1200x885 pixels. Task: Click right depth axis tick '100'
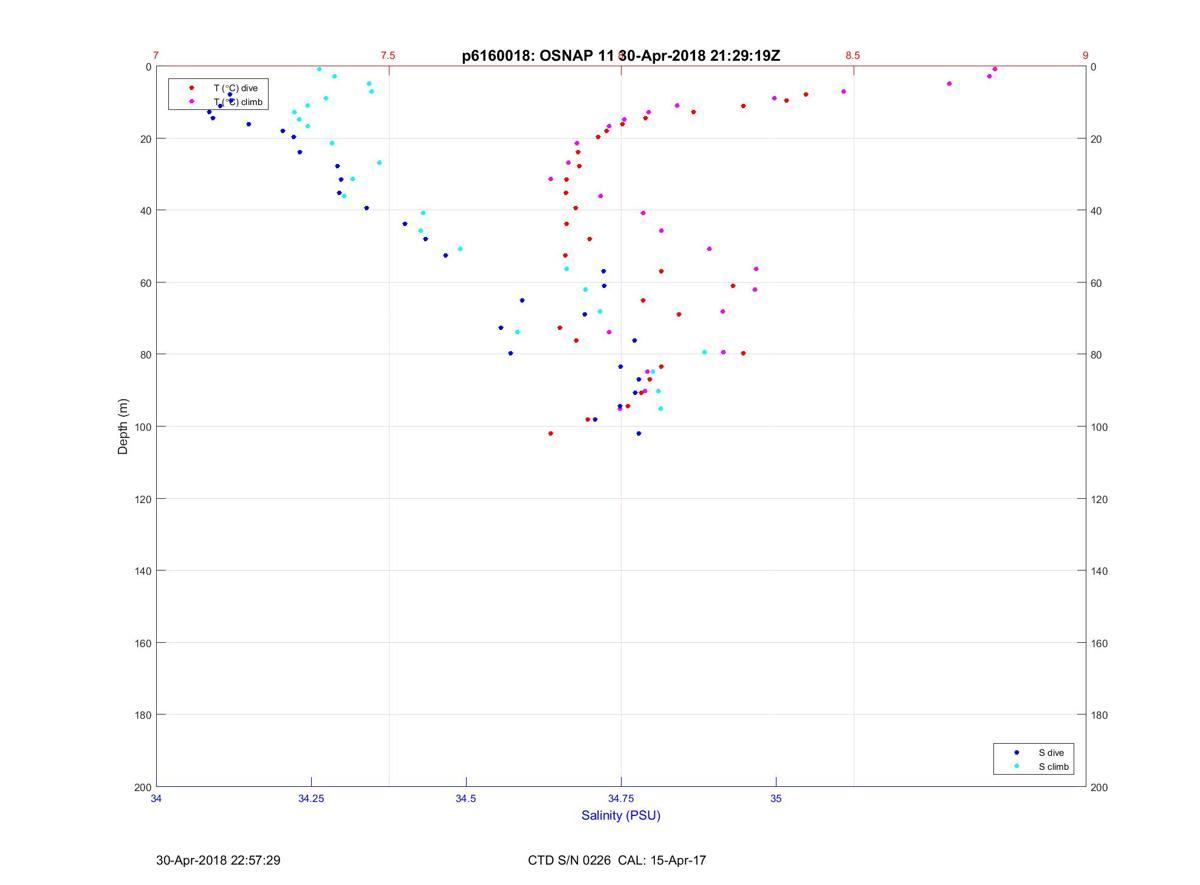point(1099,427)
